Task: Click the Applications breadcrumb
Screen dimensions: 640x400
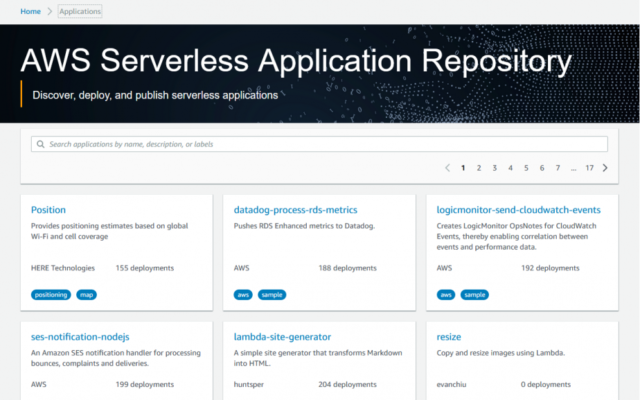Action: (x=80, y=11)
